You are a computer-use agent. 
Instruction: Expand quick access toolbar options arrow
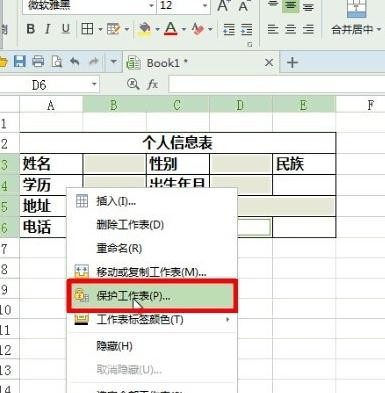click(113, 62)
